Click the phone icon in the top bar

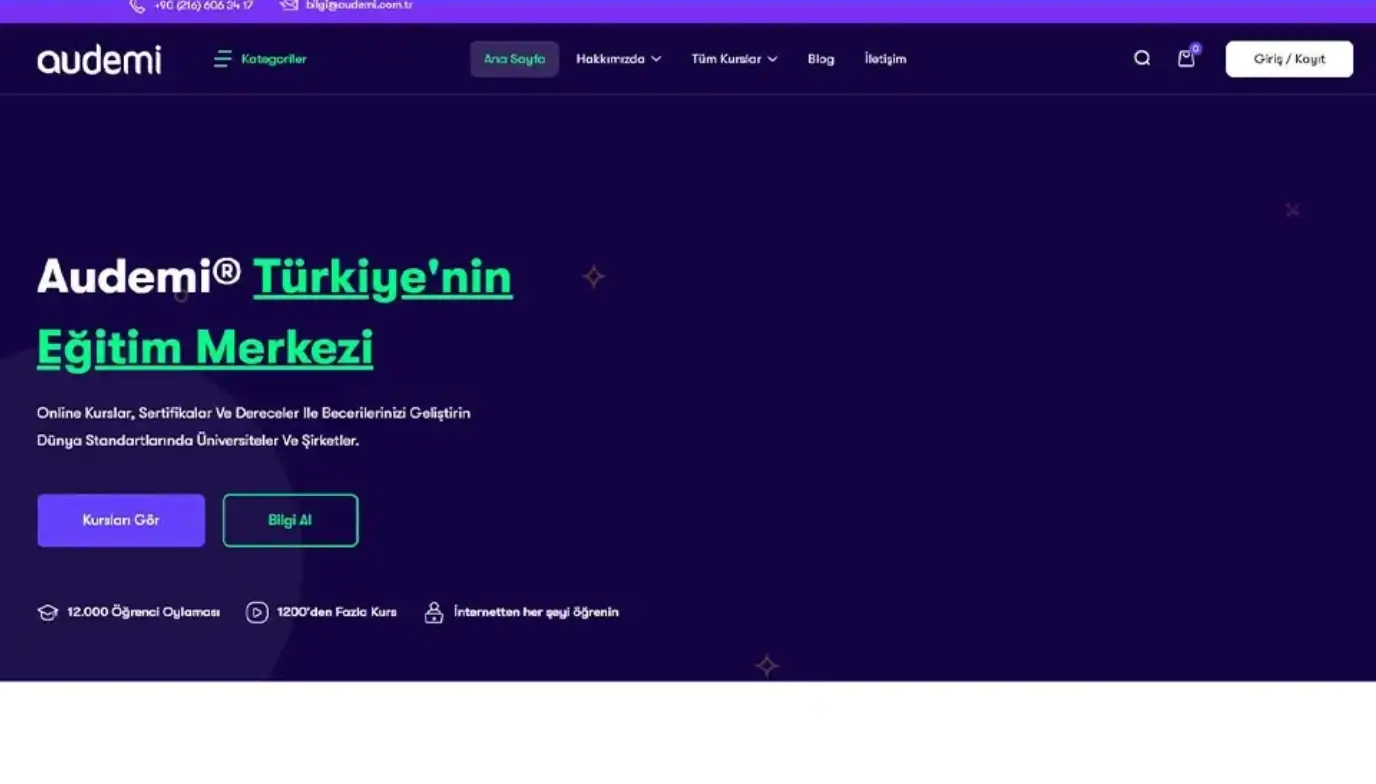coord(137,6)
